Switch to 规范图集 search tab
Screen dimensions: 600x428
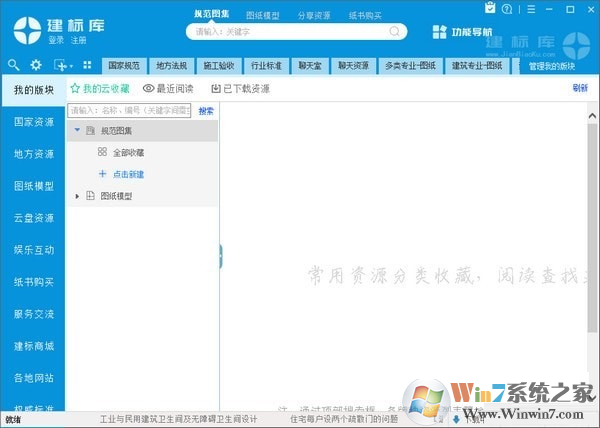pyautogui.click(x=212, y=14)
